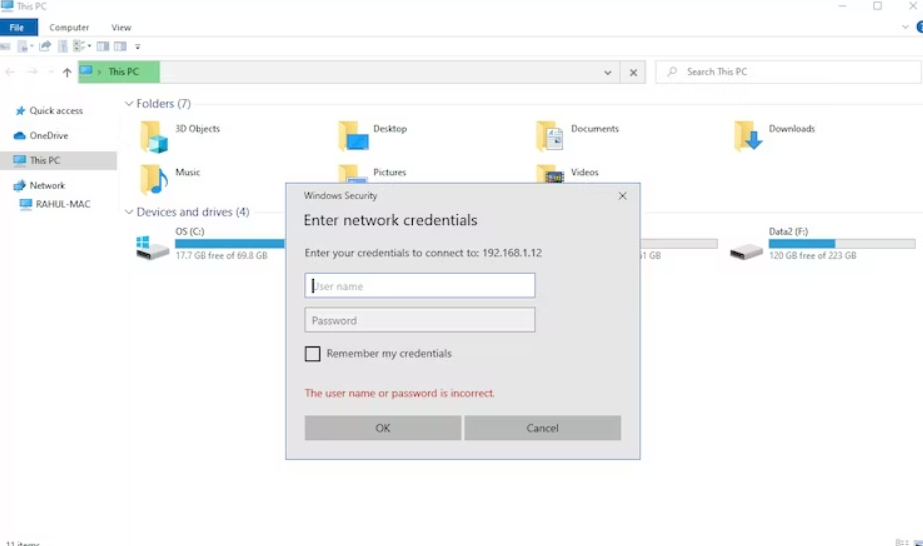Collapse the Folders (7) section
This screenshot has height=546, width=923.
click(x=129, y=104)
